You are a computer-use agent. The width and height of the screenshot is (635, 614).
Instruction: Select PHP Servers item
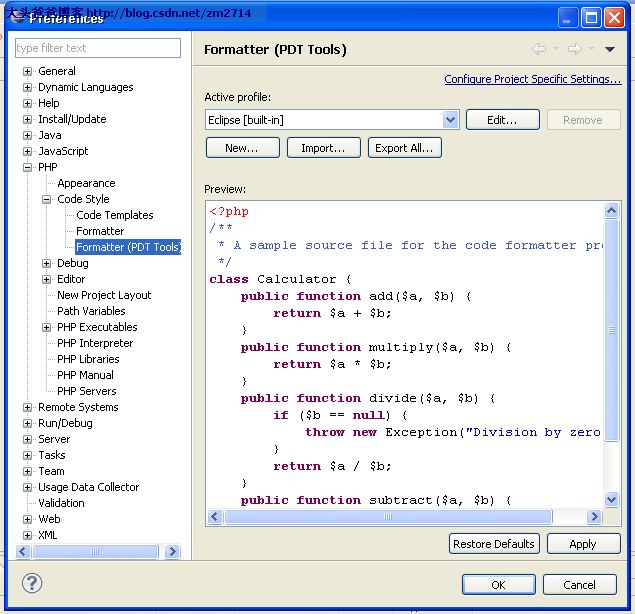(87, 391)
